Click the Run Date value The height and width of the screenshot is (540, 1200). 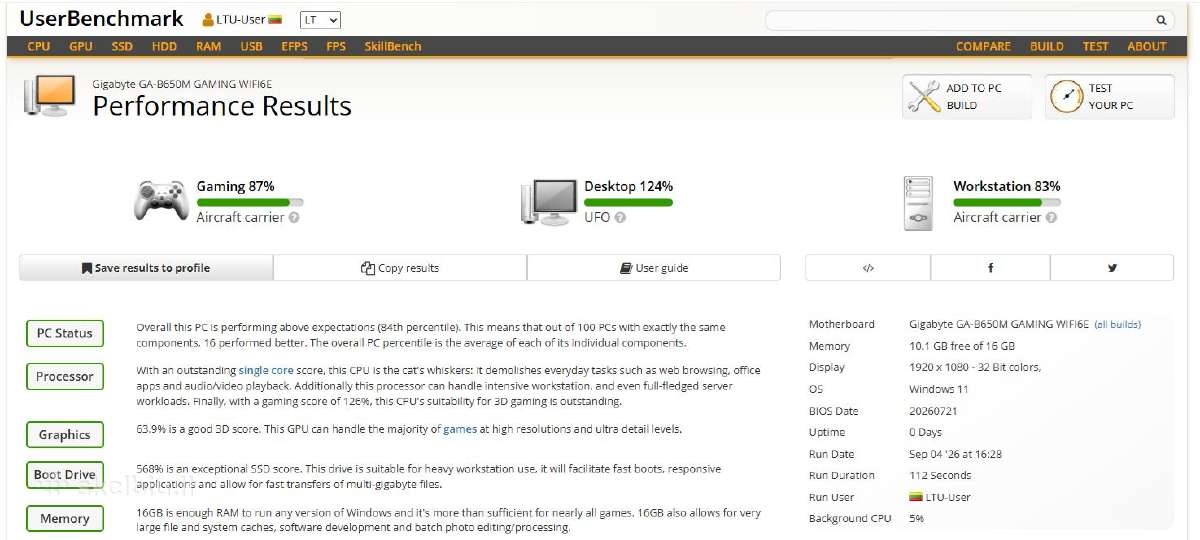point(956,454)
